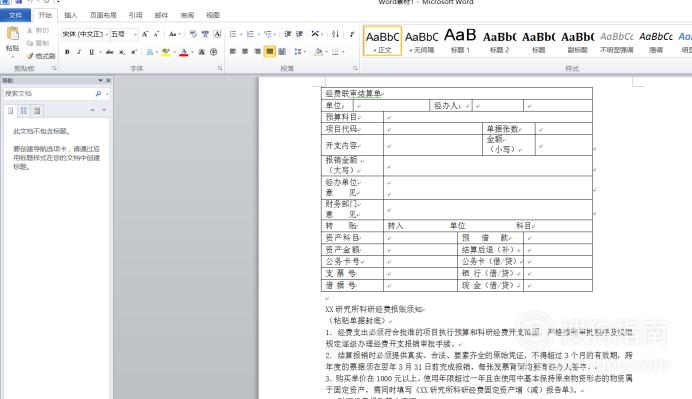Screen dimensions: 692x399
Task: Switch to the 引用 (References) tab
Action: 135,15
